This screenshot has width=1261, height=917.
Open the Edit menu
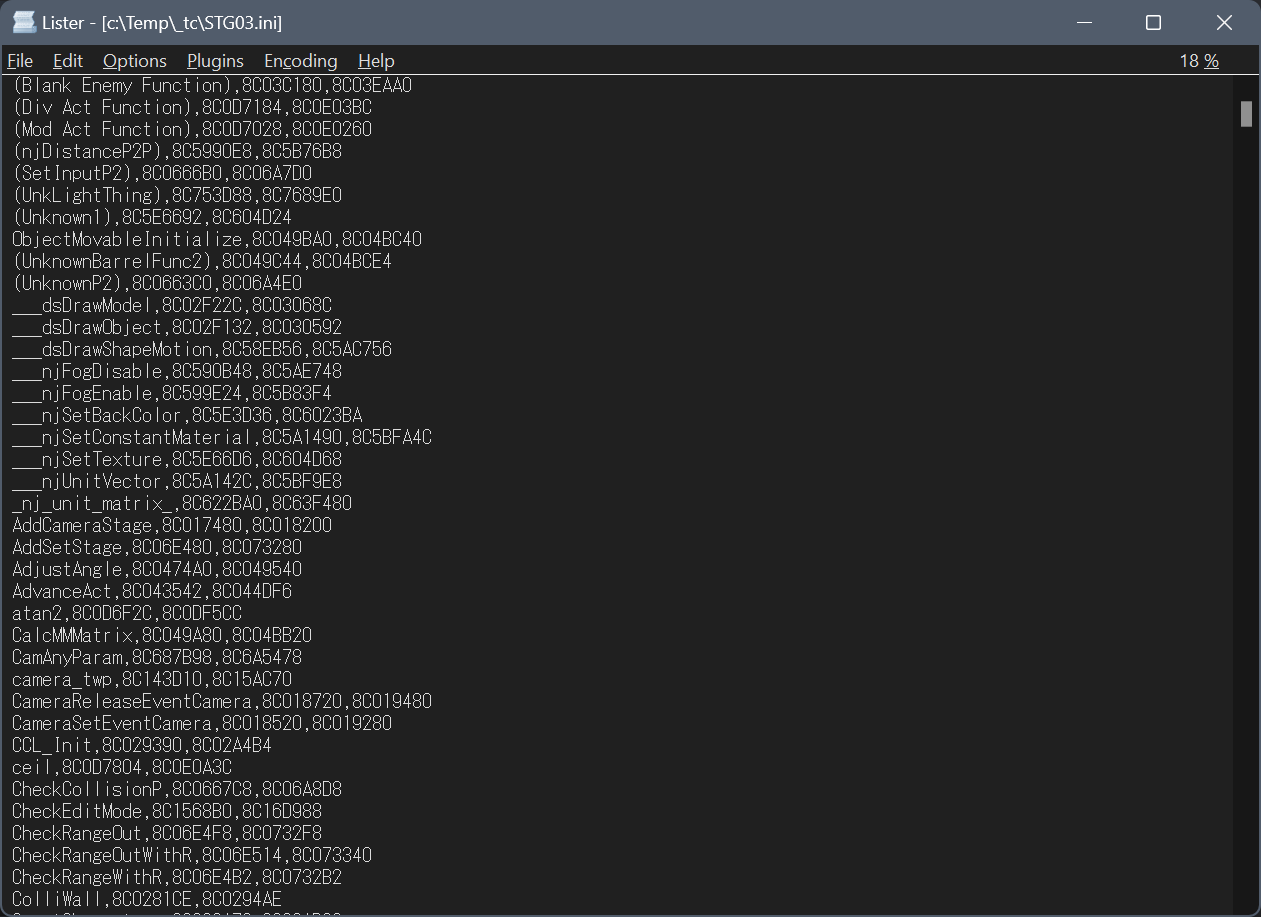coord(68,61)
